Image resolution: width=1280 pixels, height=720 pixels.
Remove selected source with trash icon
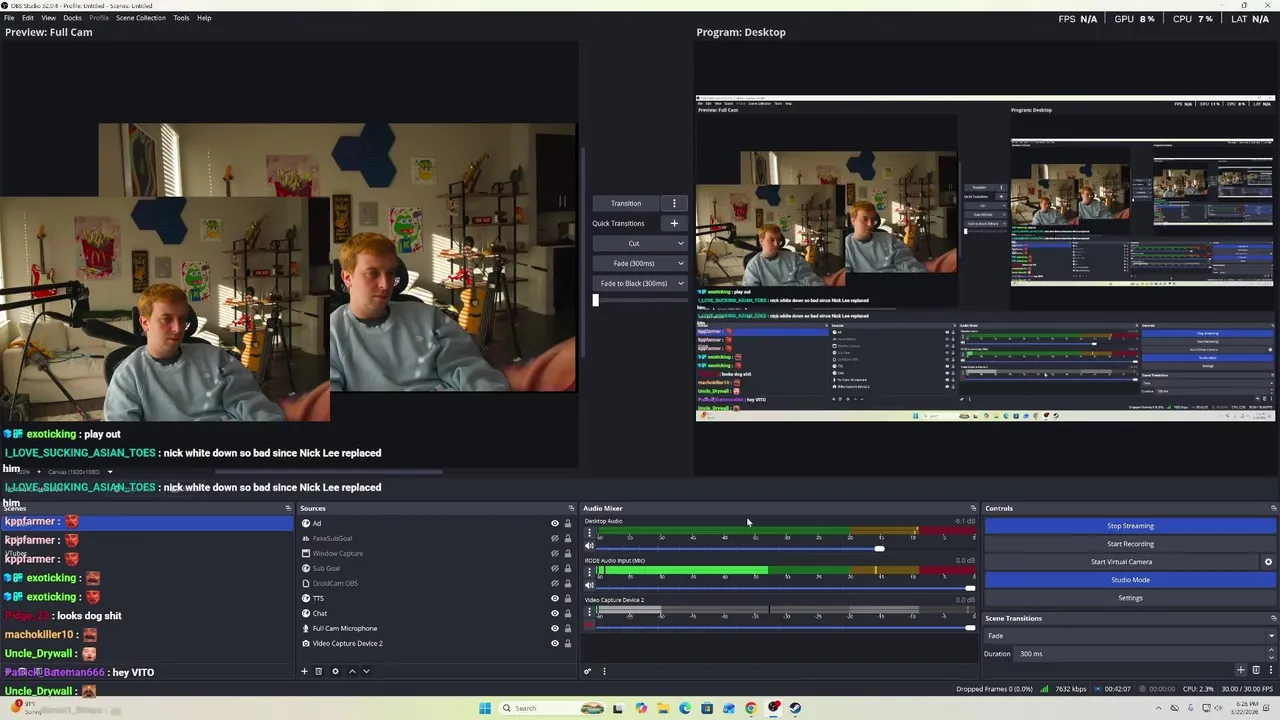click(319, 671)
